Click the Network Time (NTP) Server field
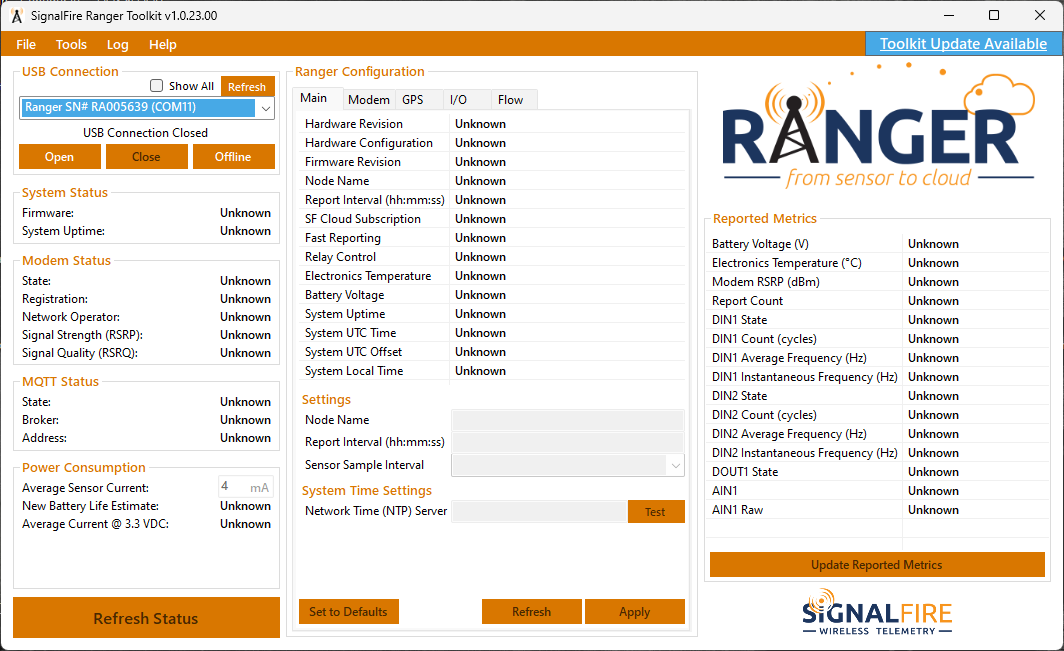This screenshot has height=651, width=1064. coord(539,512)
